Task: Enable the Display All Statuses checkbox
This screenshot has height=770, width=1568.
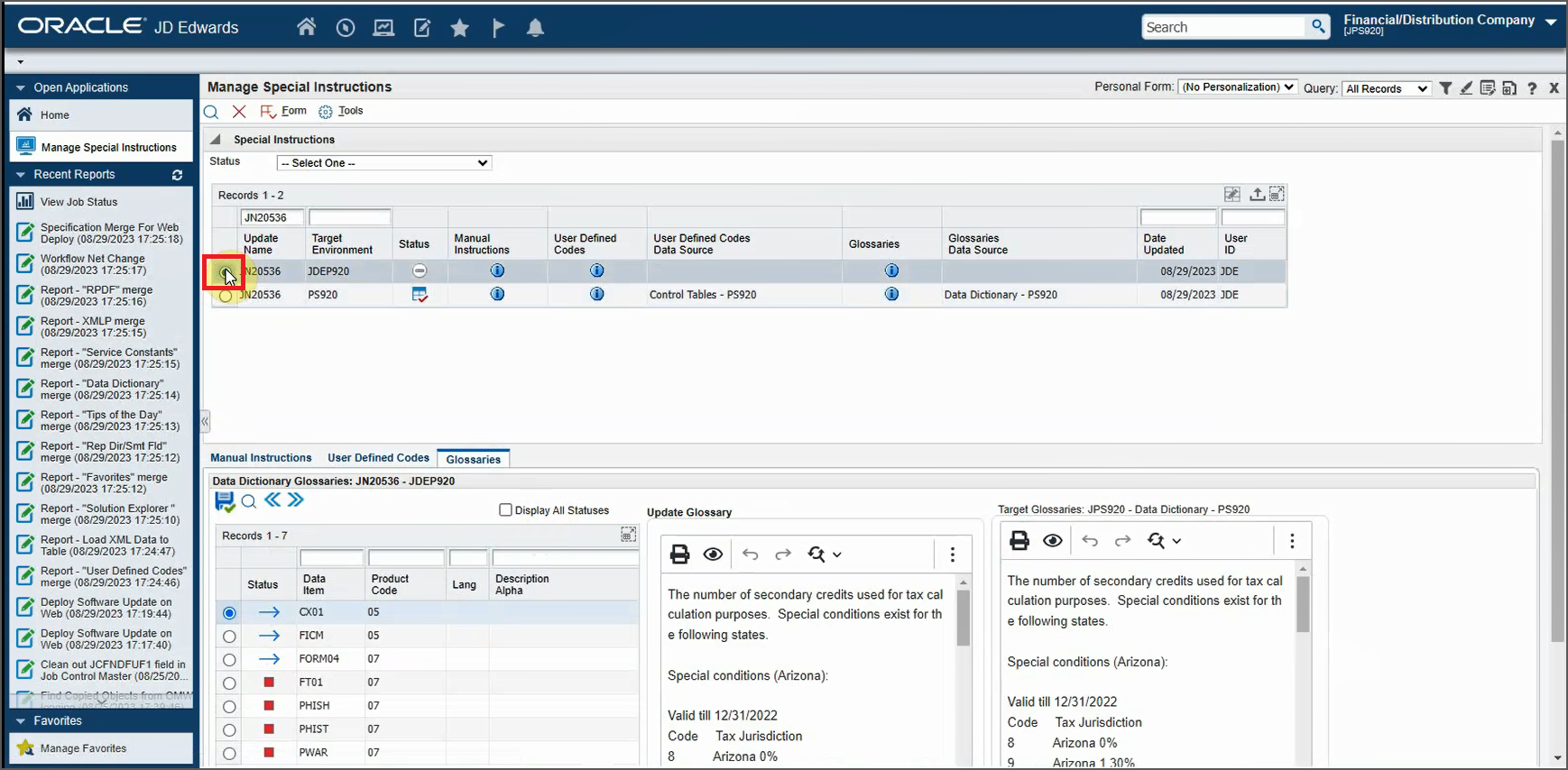Action: [x=506, y=510]
